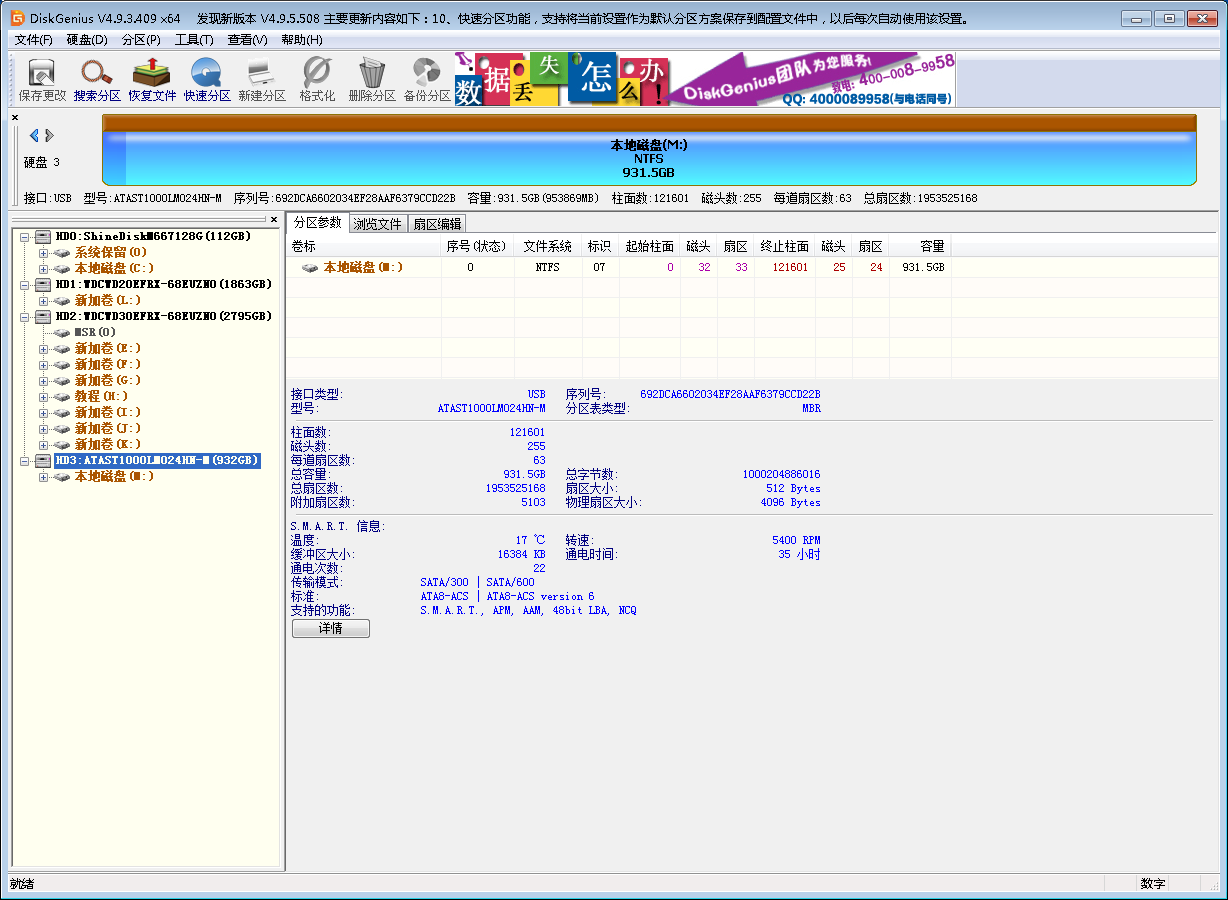Expand the 本地磁盘(C:) partition node

tap(43, 268)
